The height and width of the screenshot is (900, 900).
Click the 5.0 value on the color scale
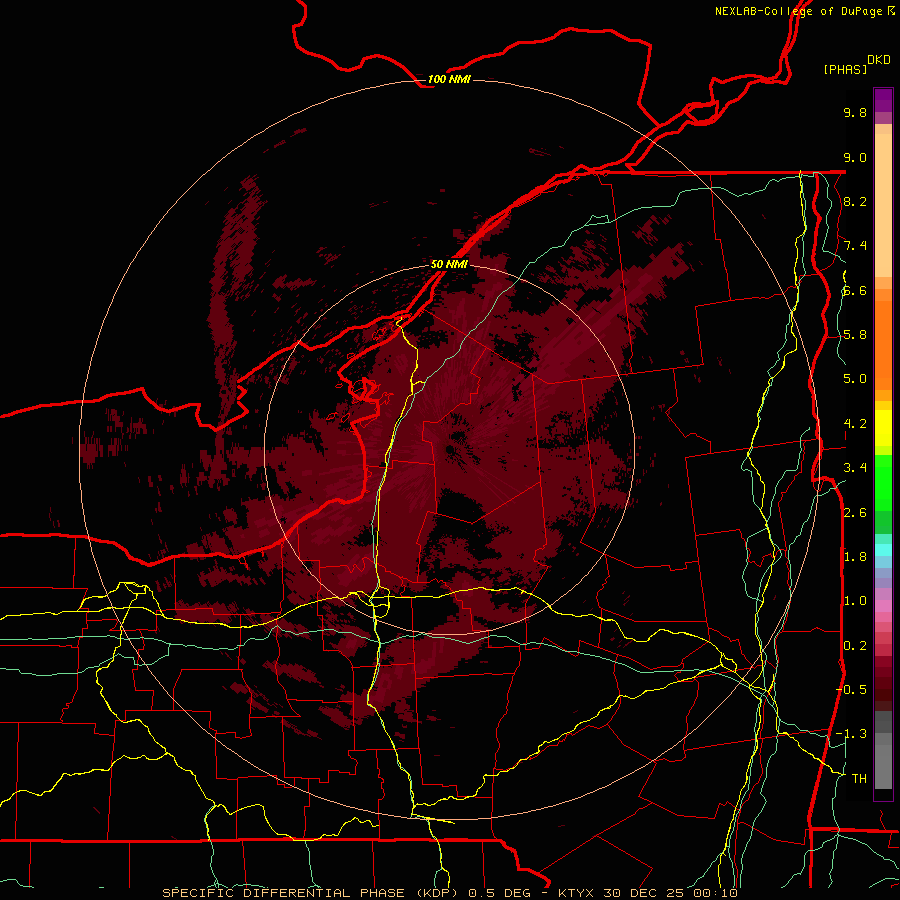point(855,379)
